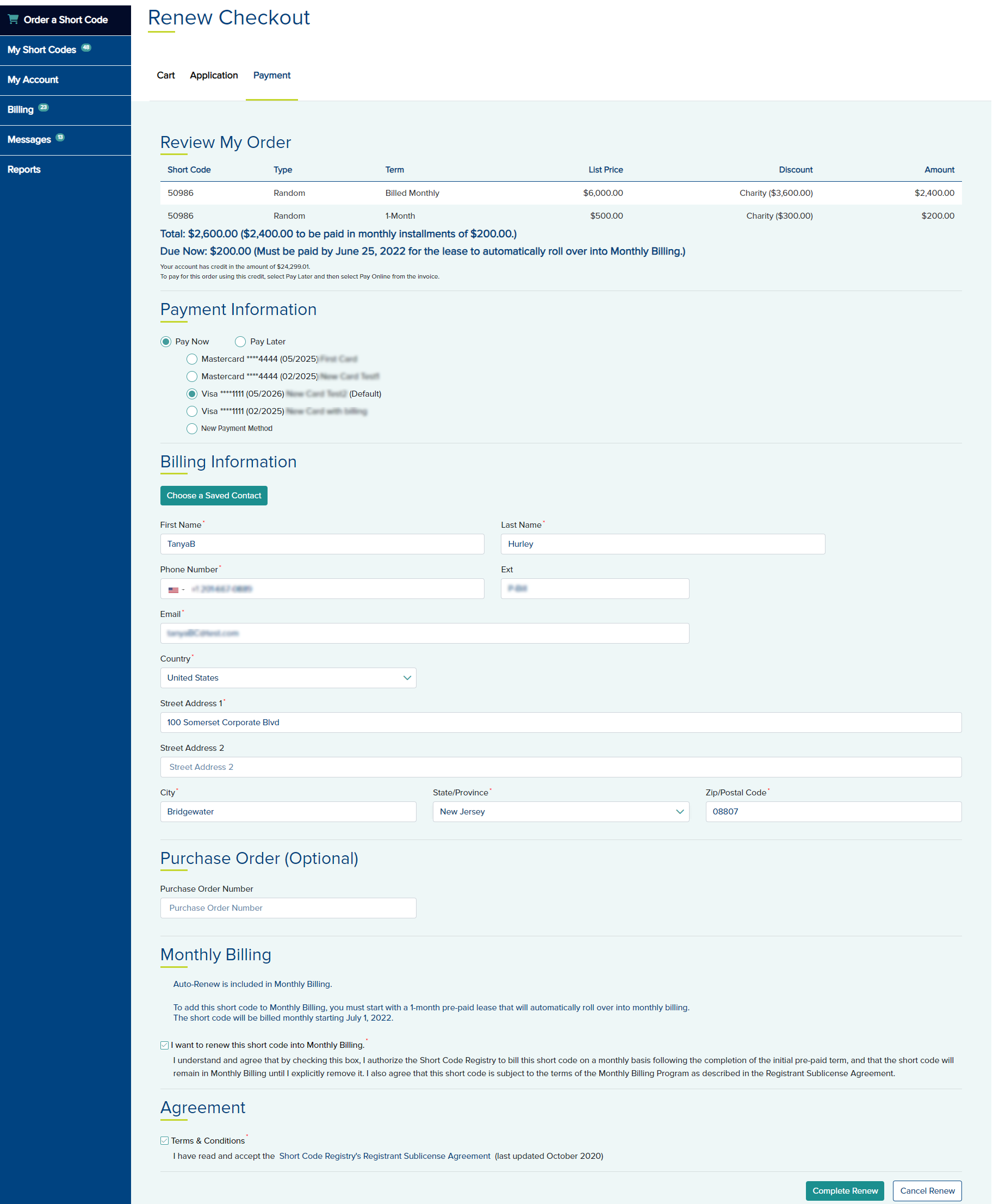Click the Billing notification badge
This screenshot has width=993, height=1204.
(44, 108)
